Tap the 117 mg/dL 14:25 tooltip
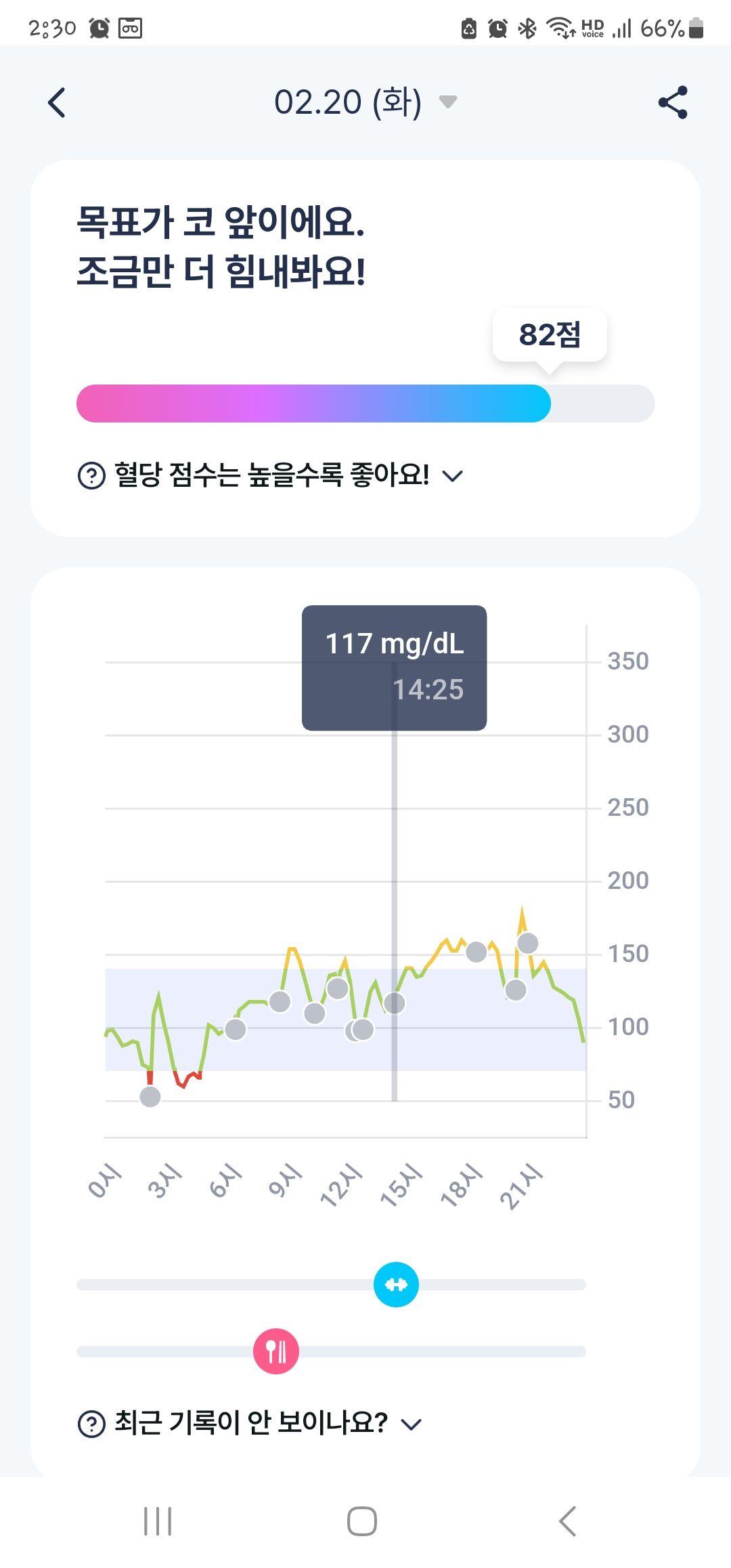This screenshot has width=731, height=1568. 394,668
